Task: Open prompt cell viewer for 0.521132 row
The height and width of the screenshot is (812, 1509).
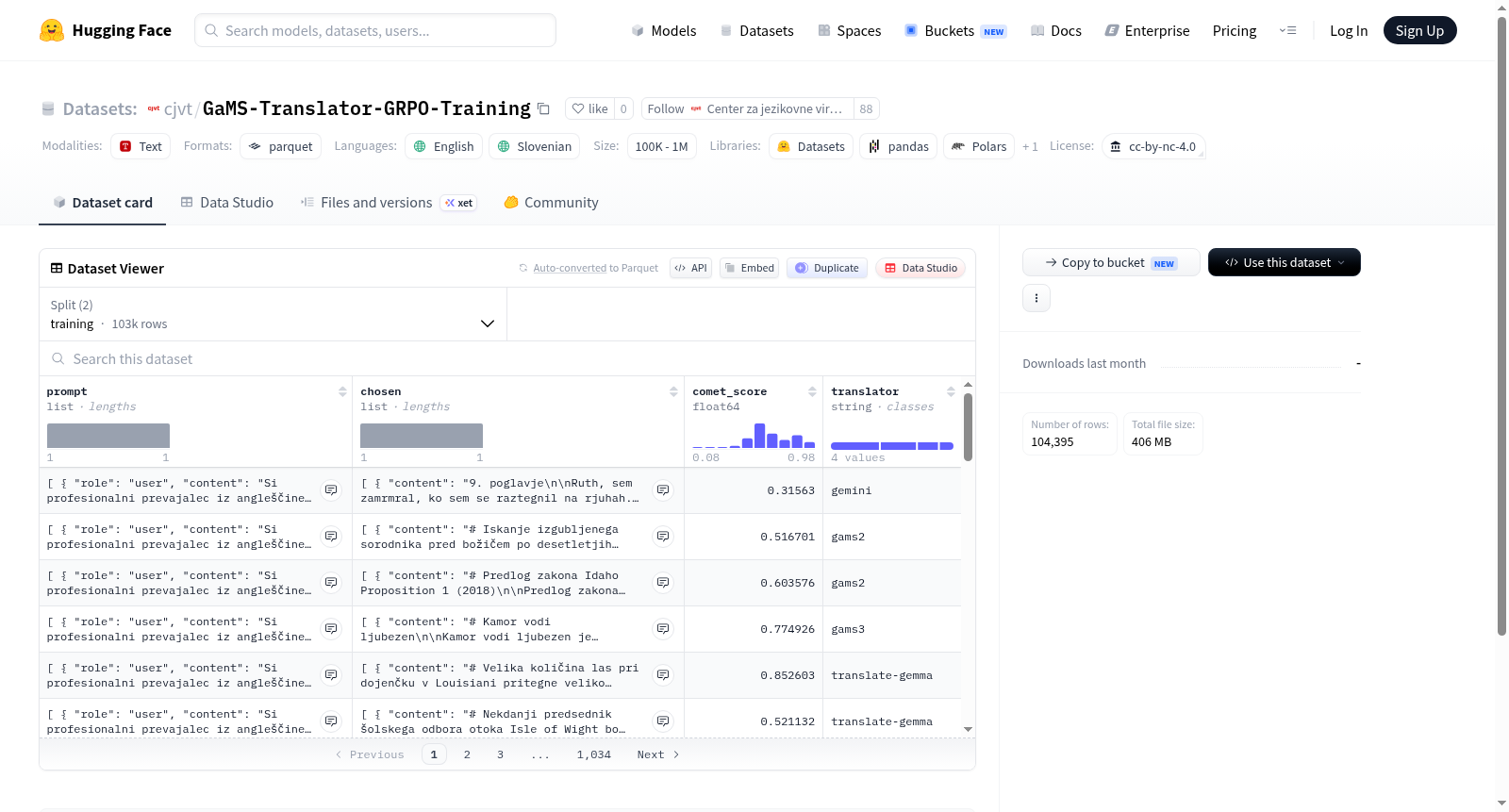Action: [331, 721]
